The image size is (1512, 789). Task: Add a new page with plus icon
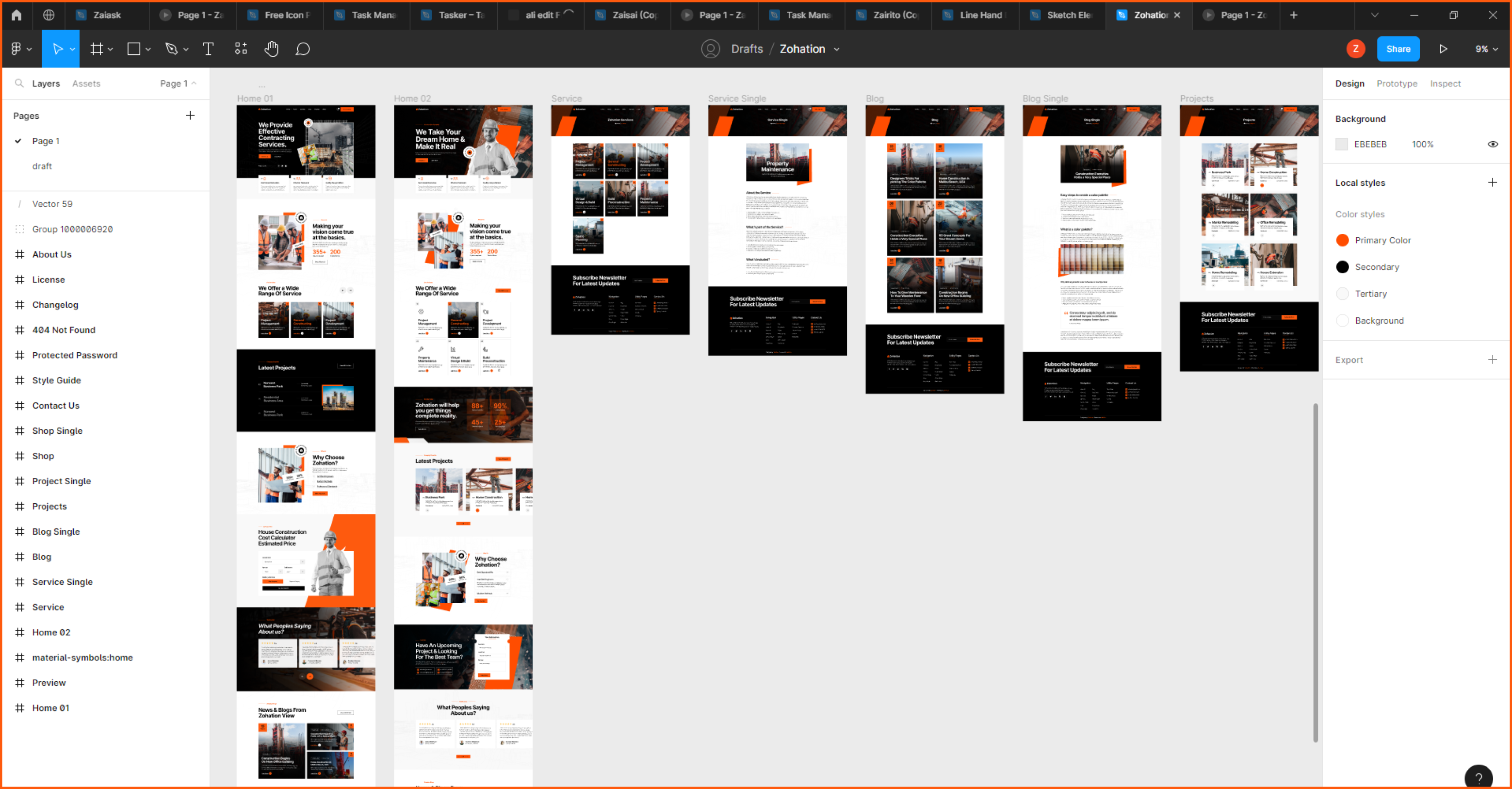190,115
